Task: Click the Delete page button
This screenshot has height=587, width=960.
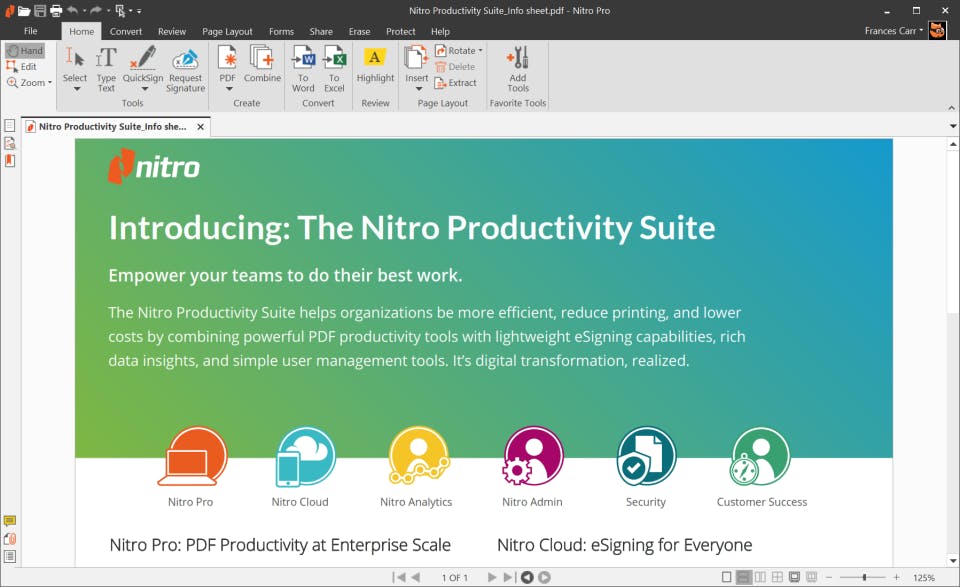Action: [x=457, y=67]
